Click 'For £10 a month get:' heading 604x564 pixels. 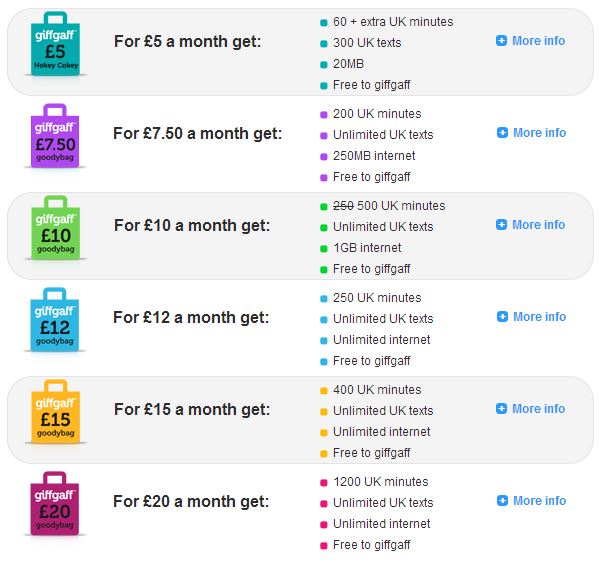click(x=192, y=226)
